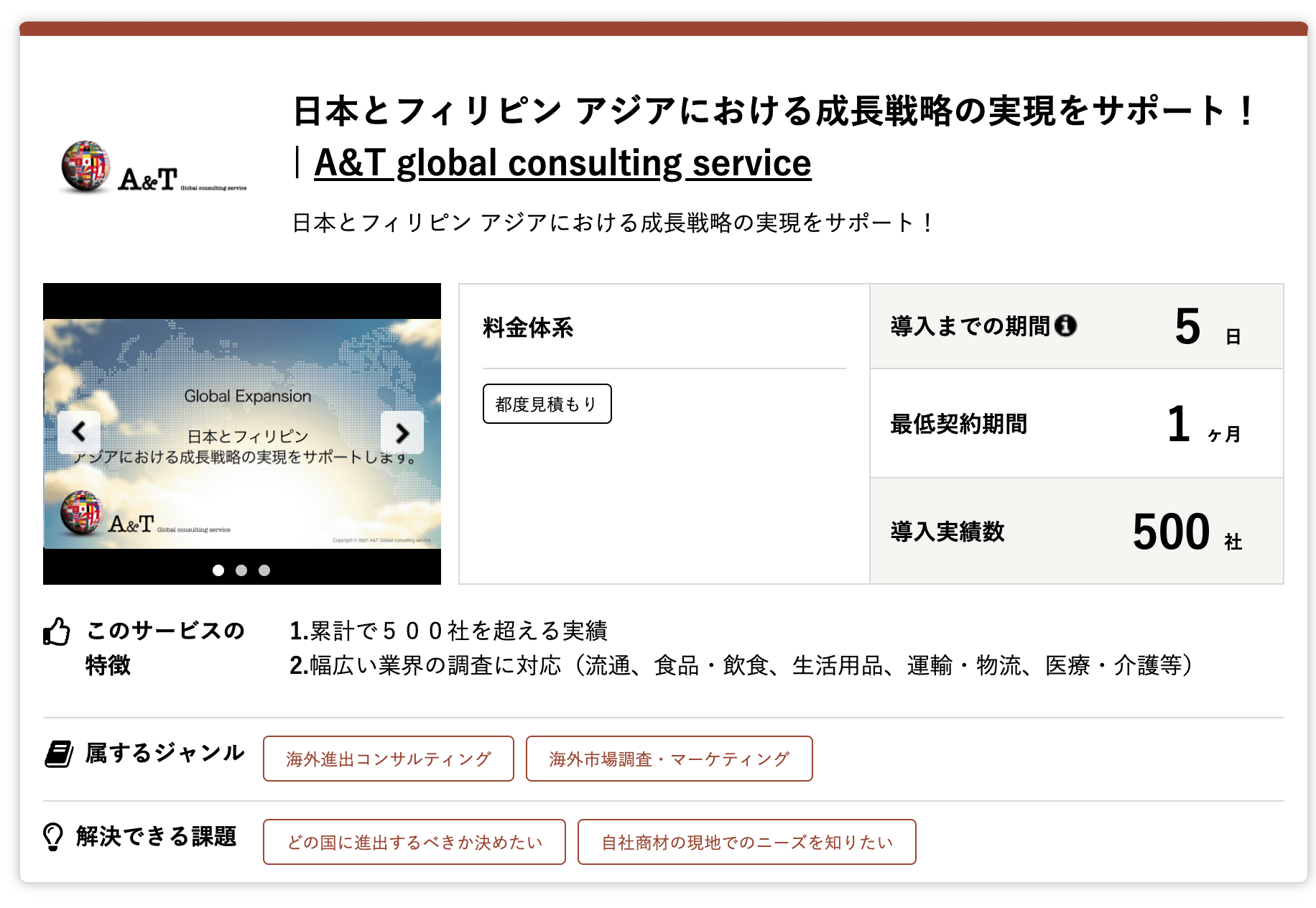Screen dimensions: 1316x908
Task: Click the lightbulb icon beside 解決できる課題
Action: [x=53, y=837]
